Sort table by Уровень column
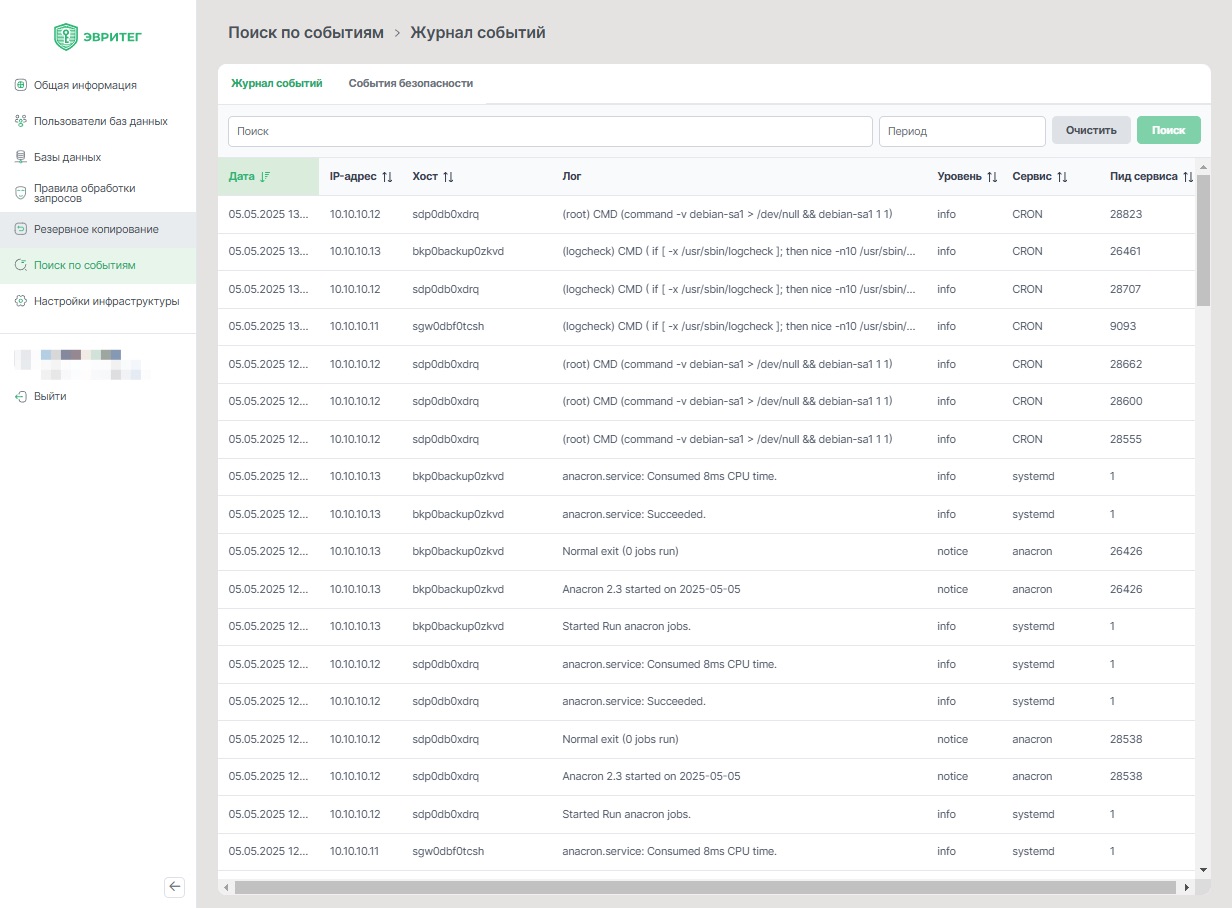 [992, 177]
